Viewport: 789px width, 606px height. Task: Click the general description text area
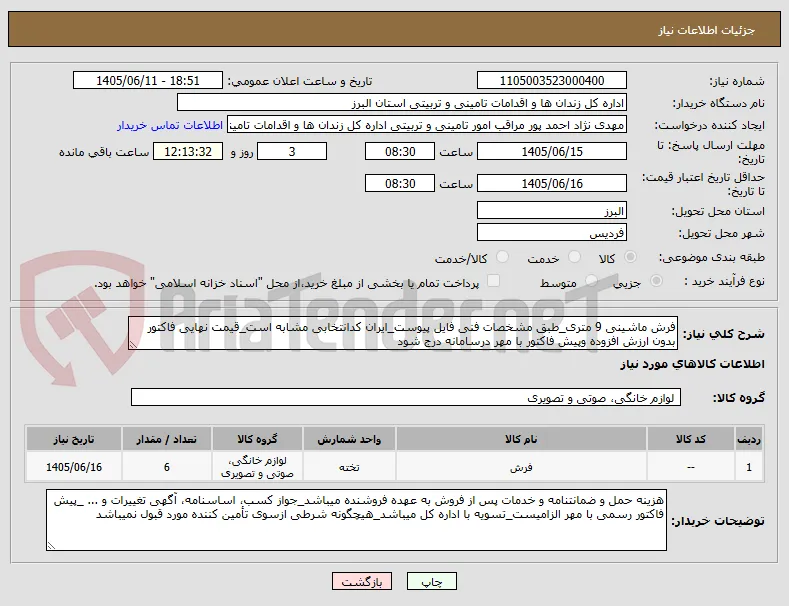tap(403, 333)
